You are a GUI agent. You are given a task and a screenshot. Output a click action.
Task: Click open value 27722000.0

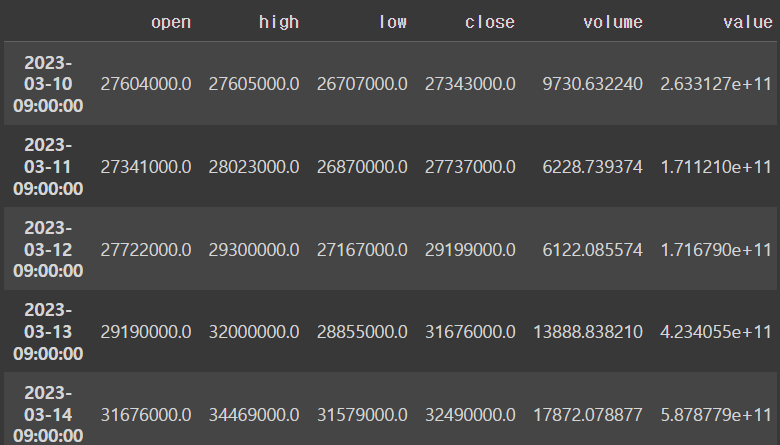tap(146, 250)
